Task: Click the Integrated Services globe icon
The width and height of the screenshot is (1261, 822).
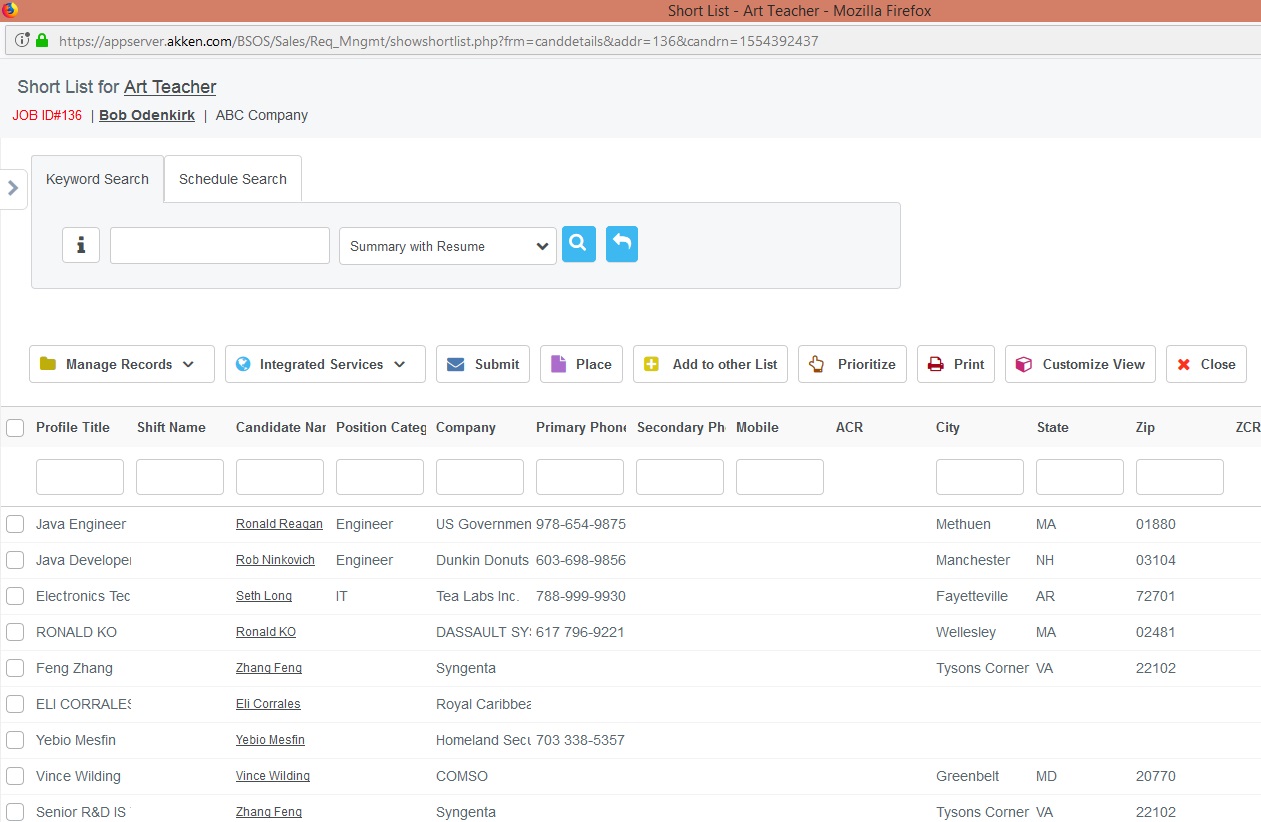Action: point(243,364)
